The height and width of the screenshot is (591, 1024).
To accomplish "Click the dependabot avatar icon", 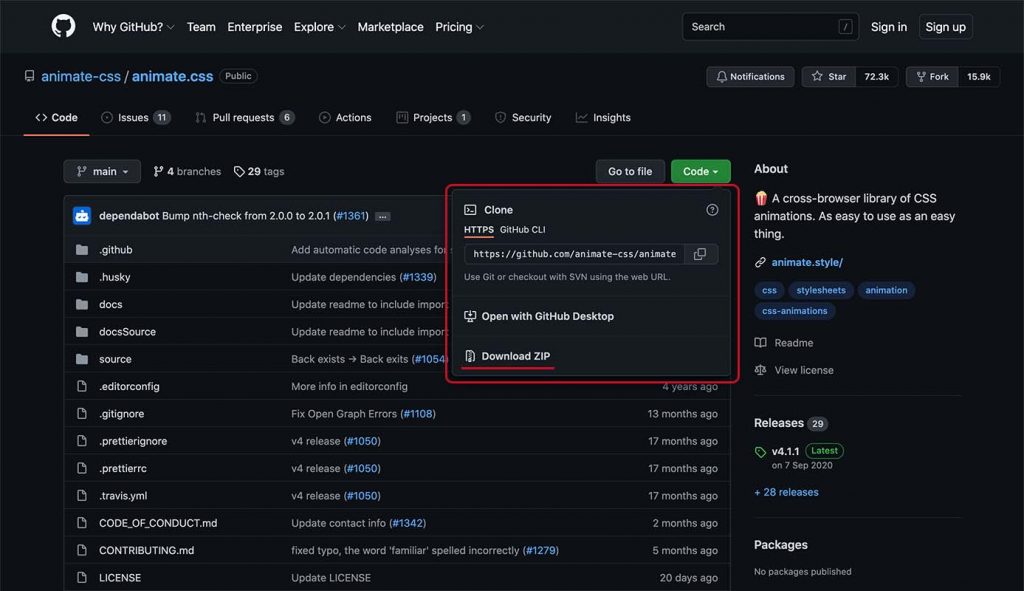I will (x=82, y=216).
